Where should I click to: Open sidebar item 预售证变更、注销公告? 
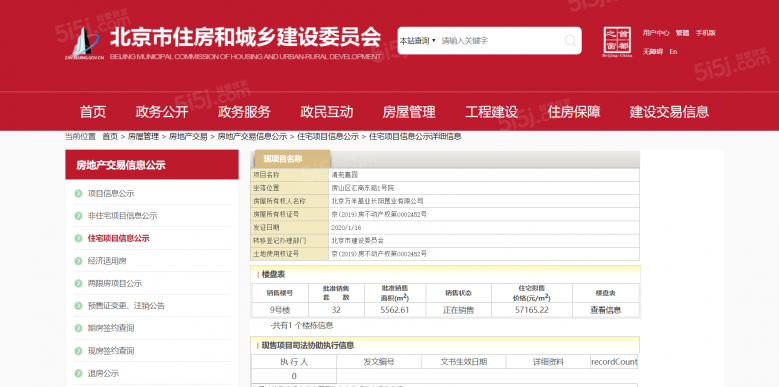(x=126, y=306)
